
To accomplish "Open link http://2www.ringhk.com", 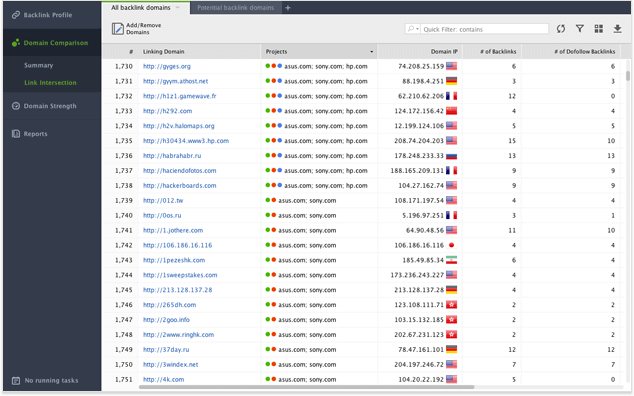I will 178,335.
